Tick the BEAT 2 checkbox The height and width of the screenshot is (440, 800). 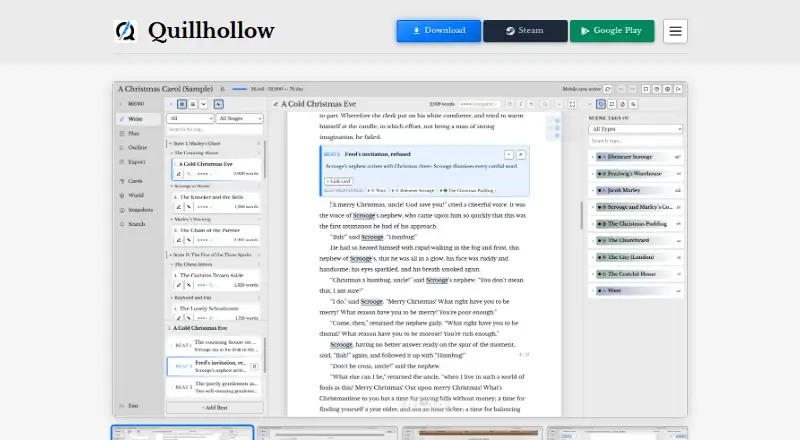171,366
